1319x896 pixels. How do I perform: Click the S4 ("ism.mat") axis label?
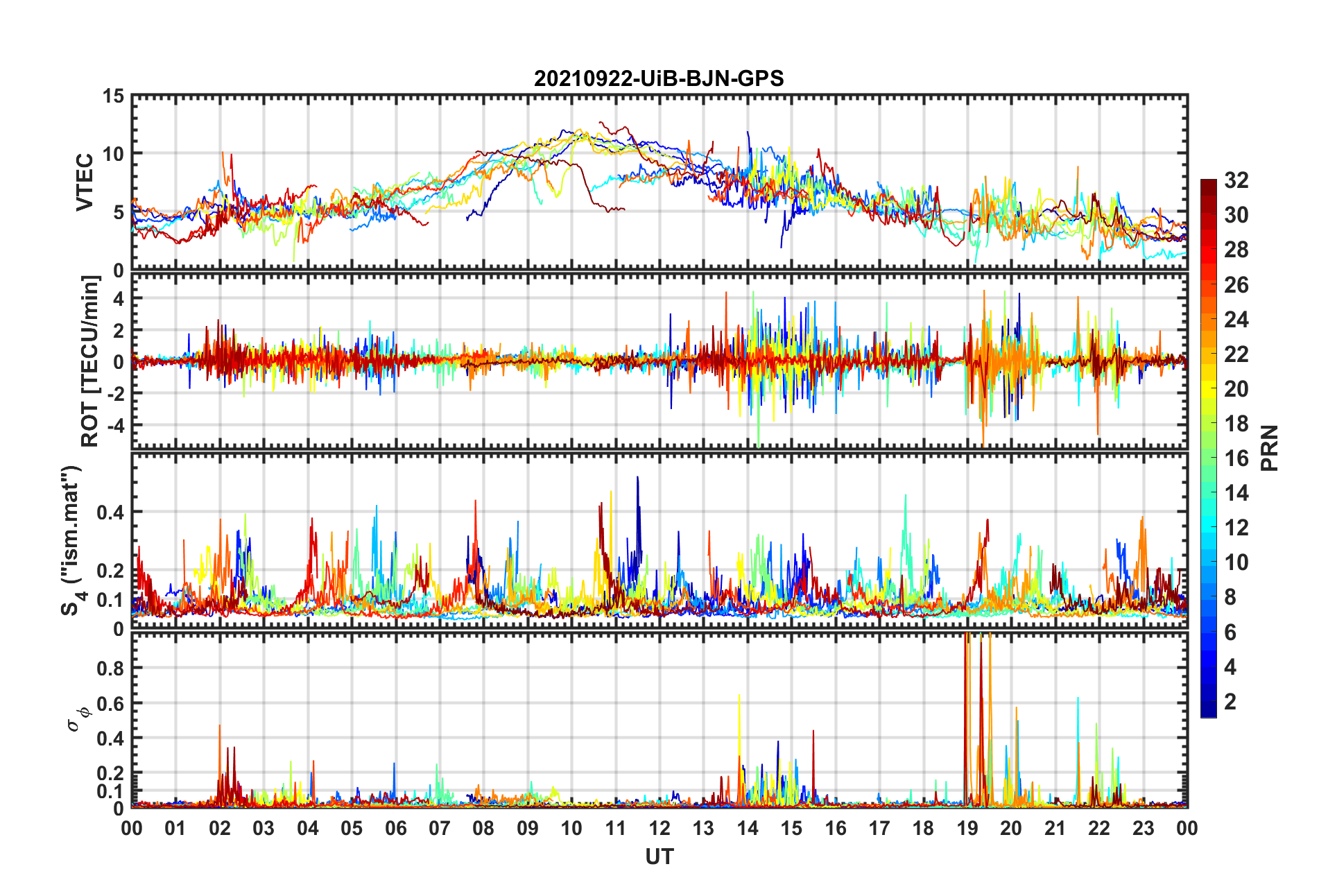[x=71, y=540]
